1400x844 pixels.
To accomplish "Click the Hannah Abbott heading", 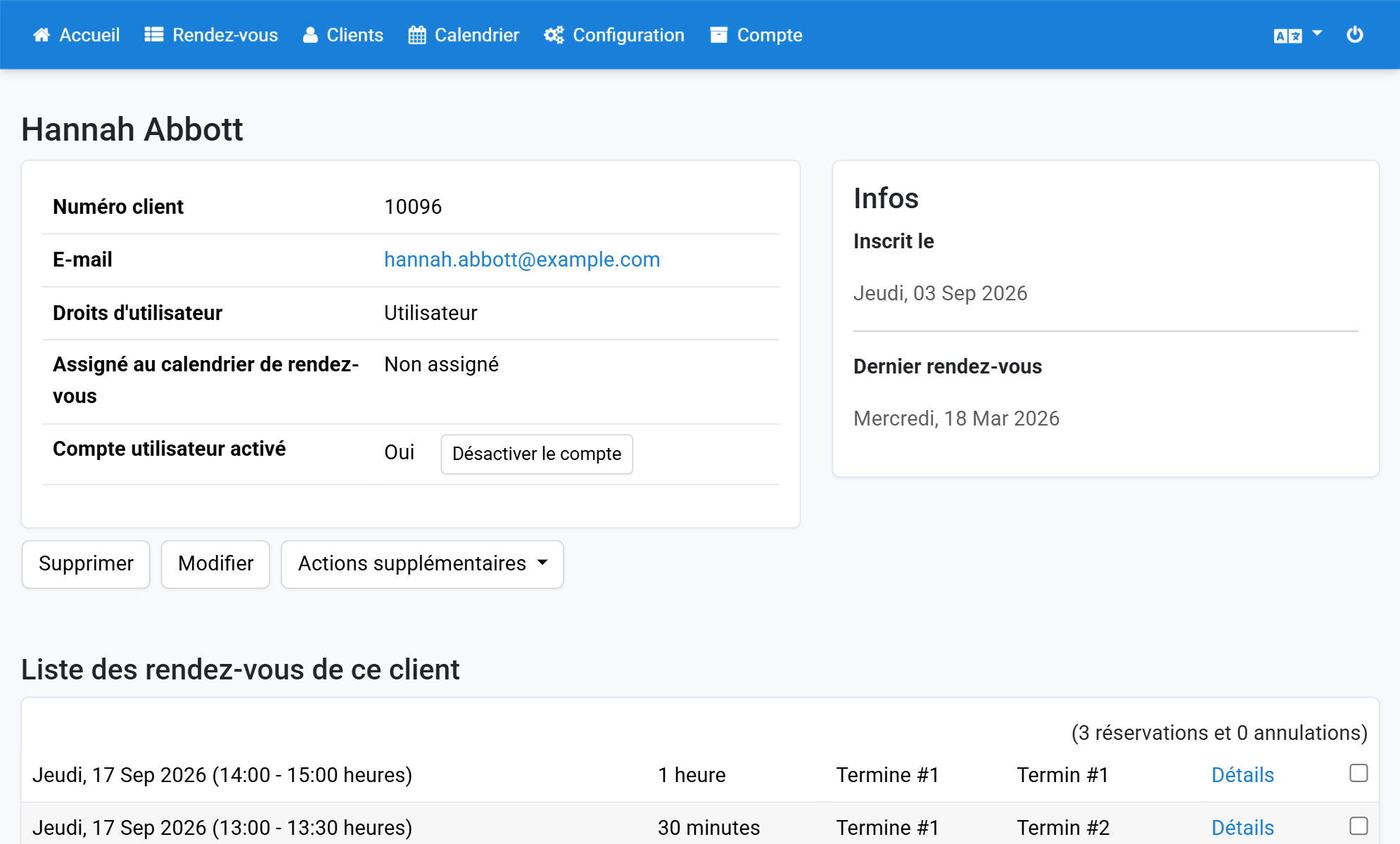I will point(132,129).
